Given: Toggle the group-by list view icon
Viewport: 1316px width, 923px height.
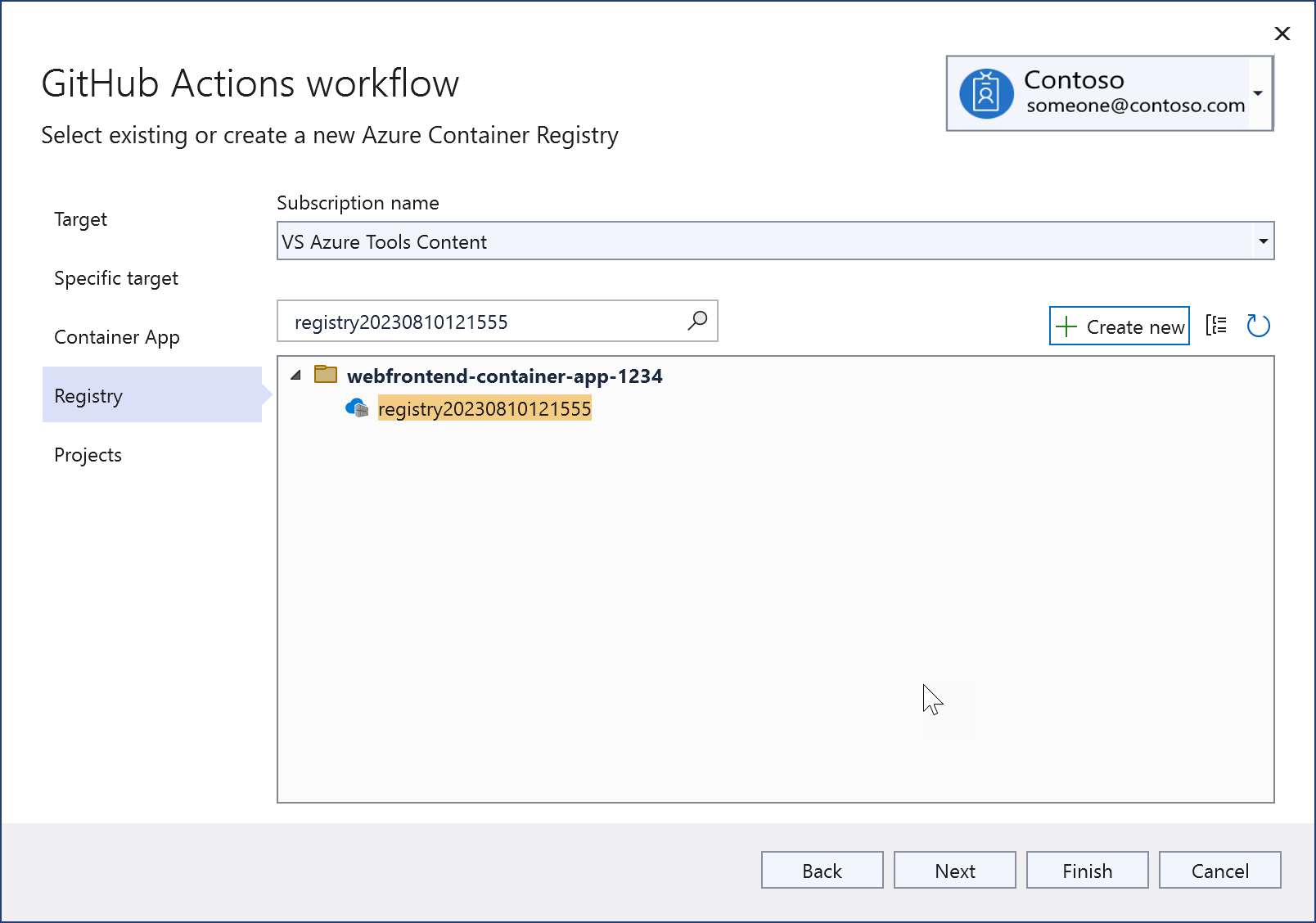Looking at the screenshot, I should (x=1217, y=325).
